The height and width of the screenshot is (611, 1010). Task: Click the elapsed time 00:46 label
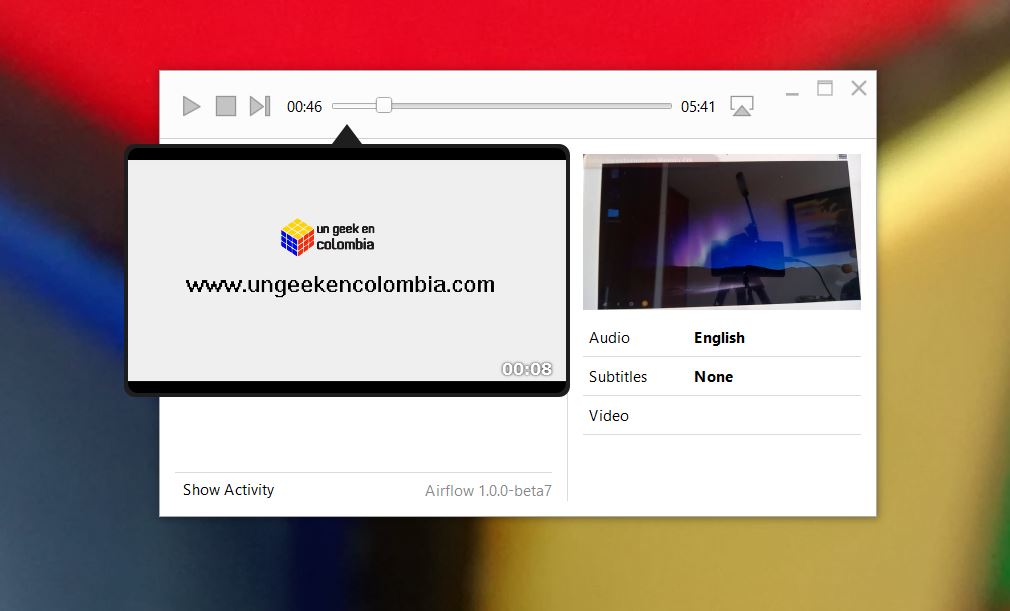(304, 107)
